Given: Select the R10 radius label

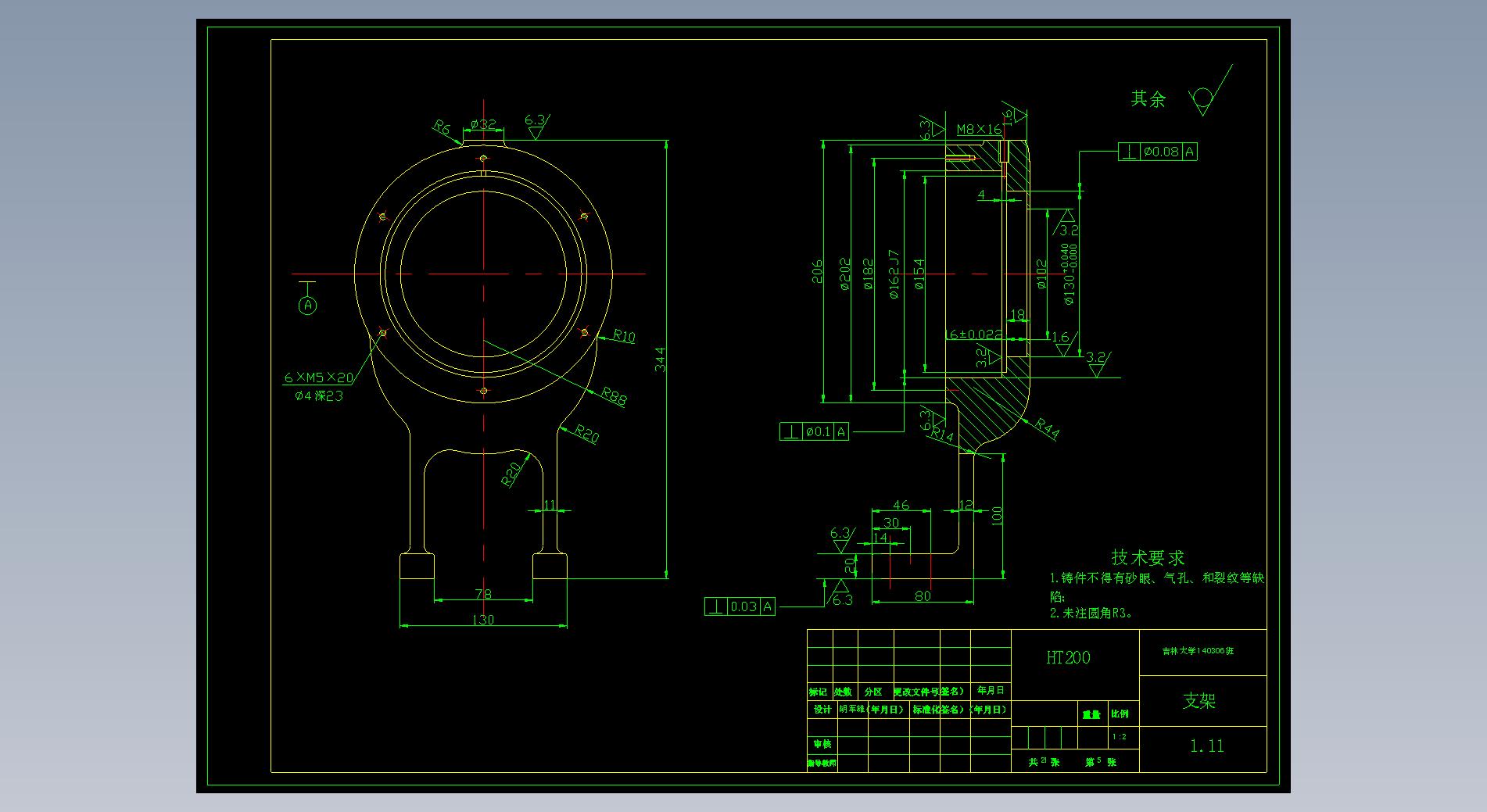Looking at the screenshot, I should pyautogui.click(x=624, y=336).
